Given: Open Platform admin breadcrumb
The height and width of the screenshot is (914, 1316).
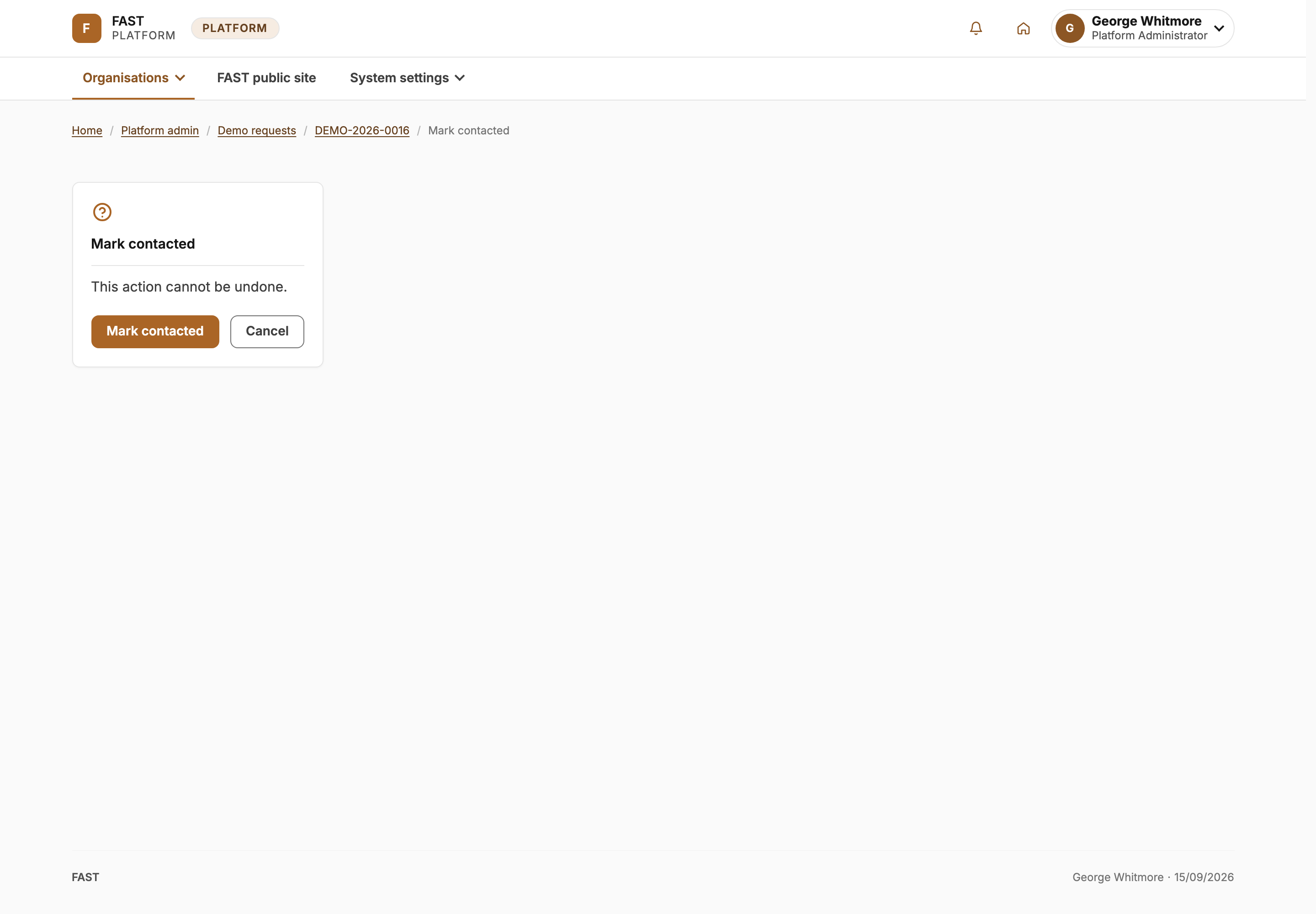Looking at the screenshot, I should [x=160, y=131].
